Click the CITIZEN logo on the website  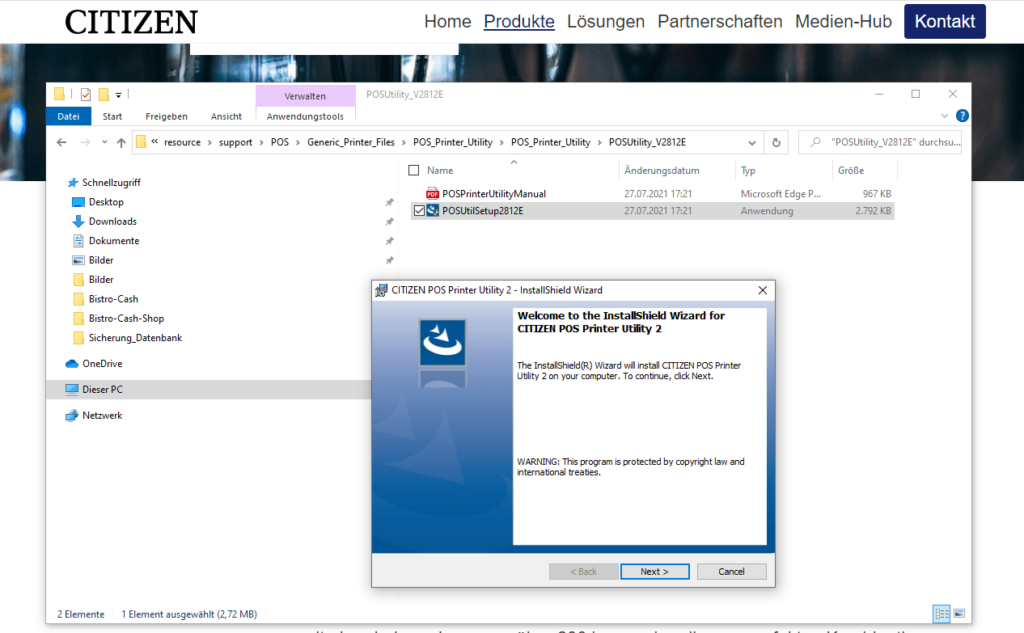(x=131, y=22)
